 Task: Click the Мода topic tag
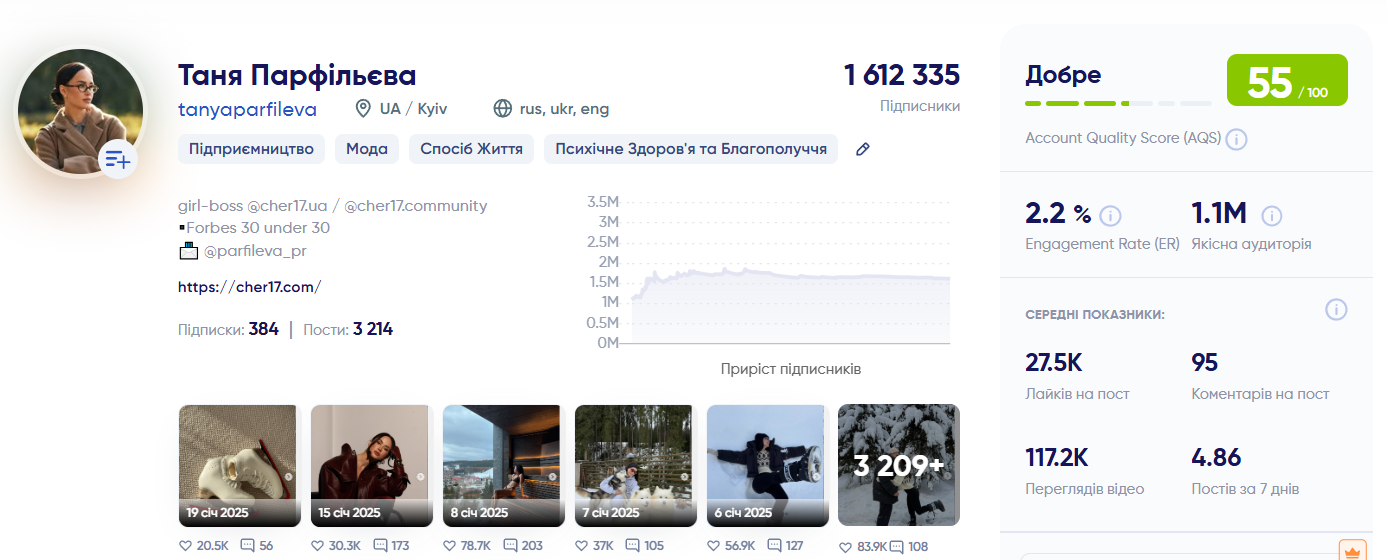(x=367, y=149)
